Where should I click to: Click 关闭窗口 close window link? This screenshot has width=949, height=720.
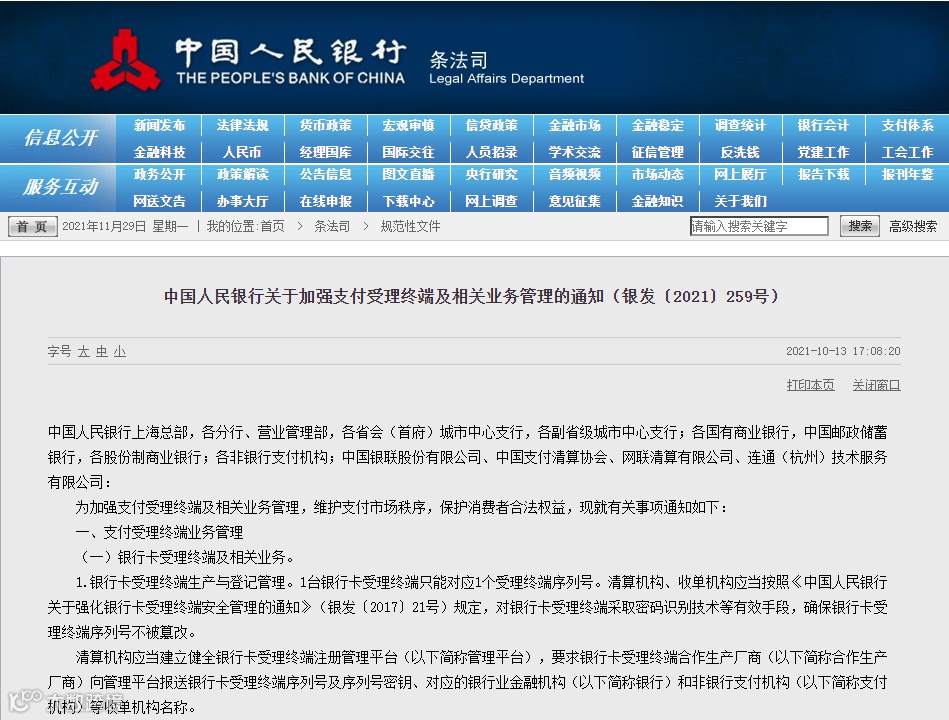click(x=876, y=385)
